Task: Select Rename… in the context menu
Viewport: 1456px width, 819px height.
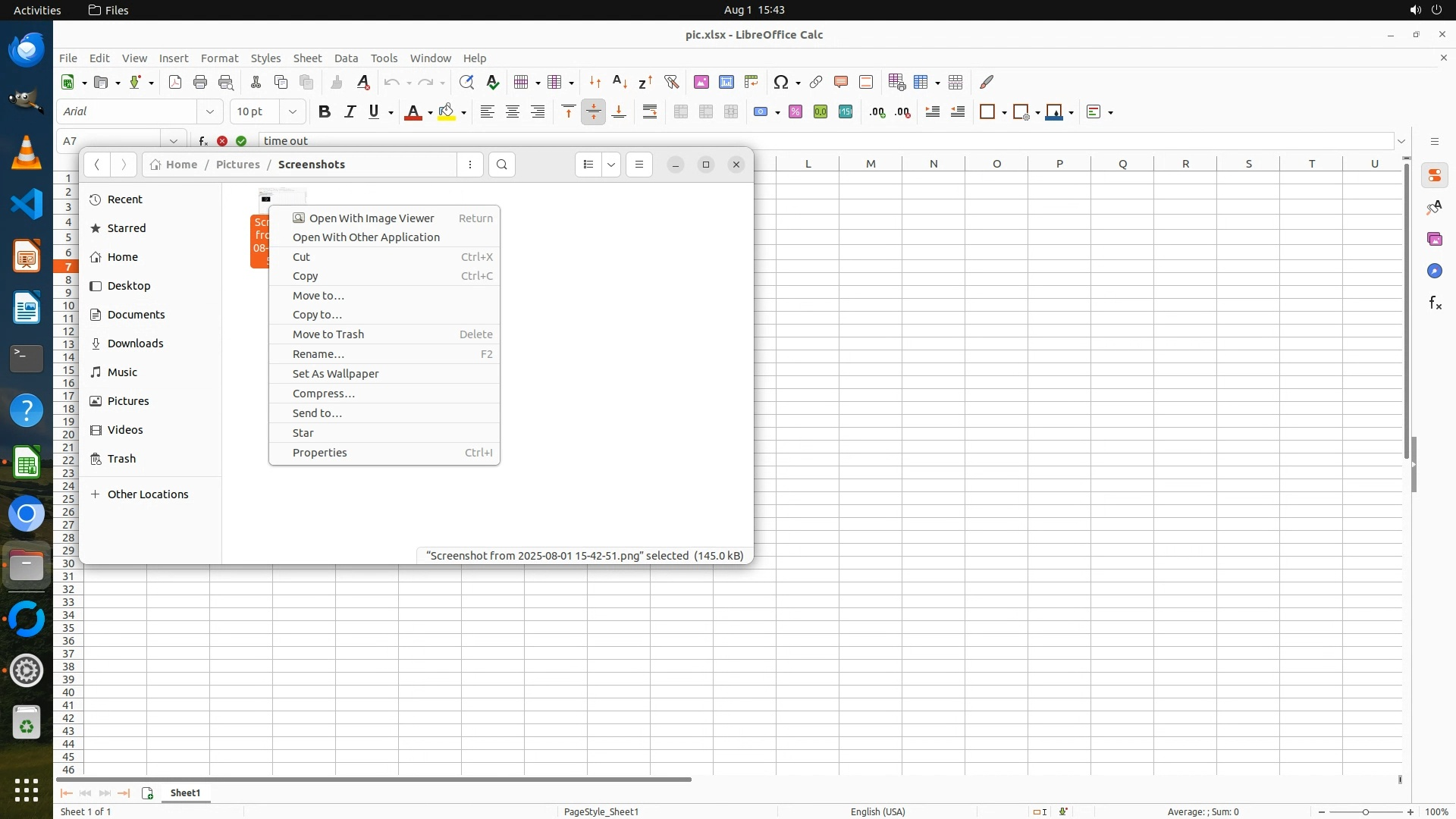Action: (318, 354)
